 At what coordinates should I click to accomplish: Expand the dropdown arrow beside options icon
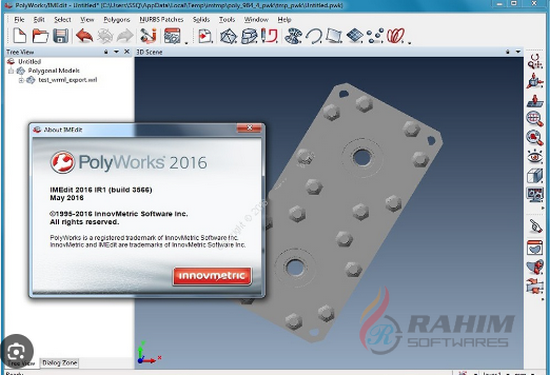[186, 43]
